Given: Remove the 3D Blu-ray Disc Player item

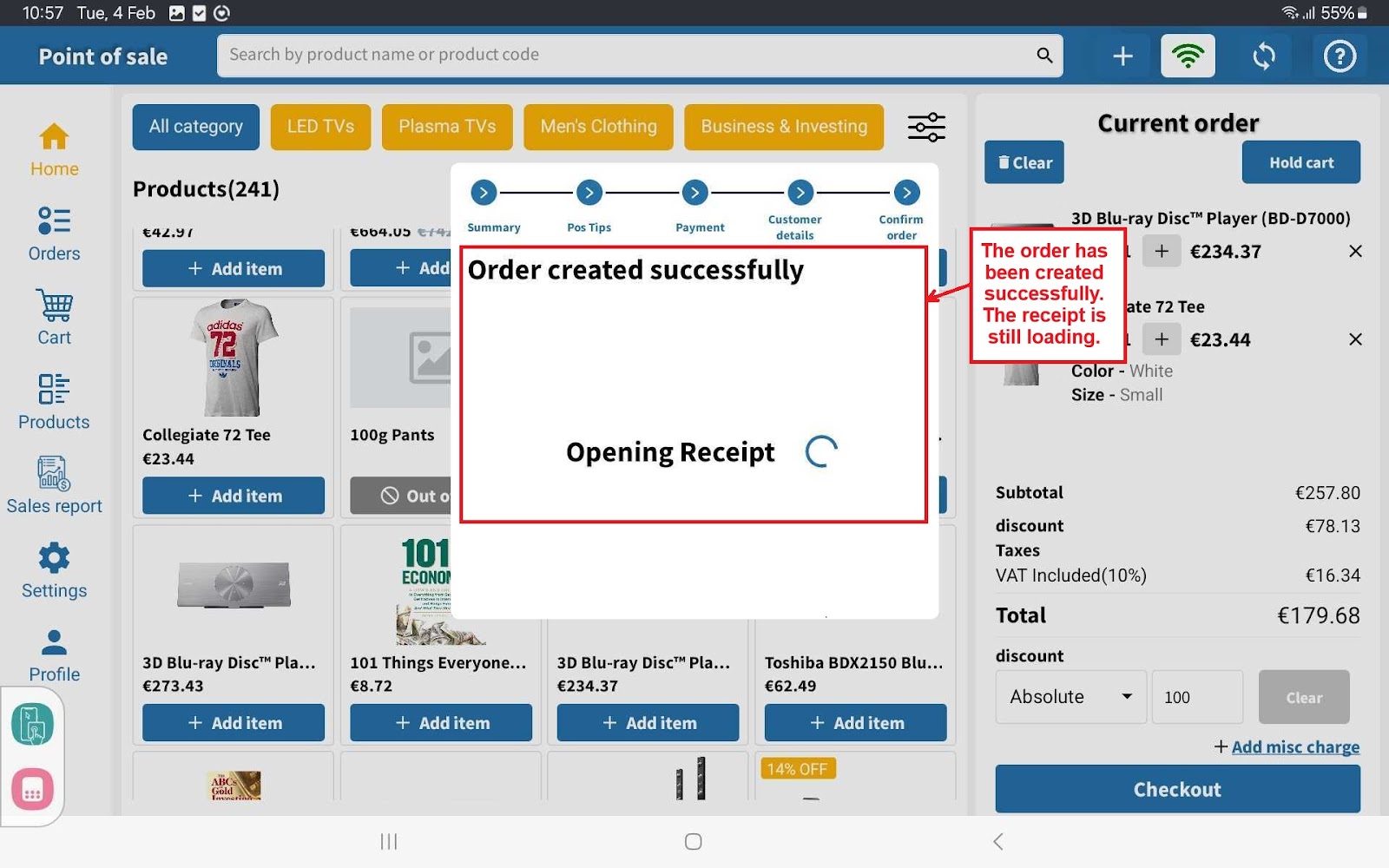Looking at the screenshot, I should click(x=1354, y=252).
